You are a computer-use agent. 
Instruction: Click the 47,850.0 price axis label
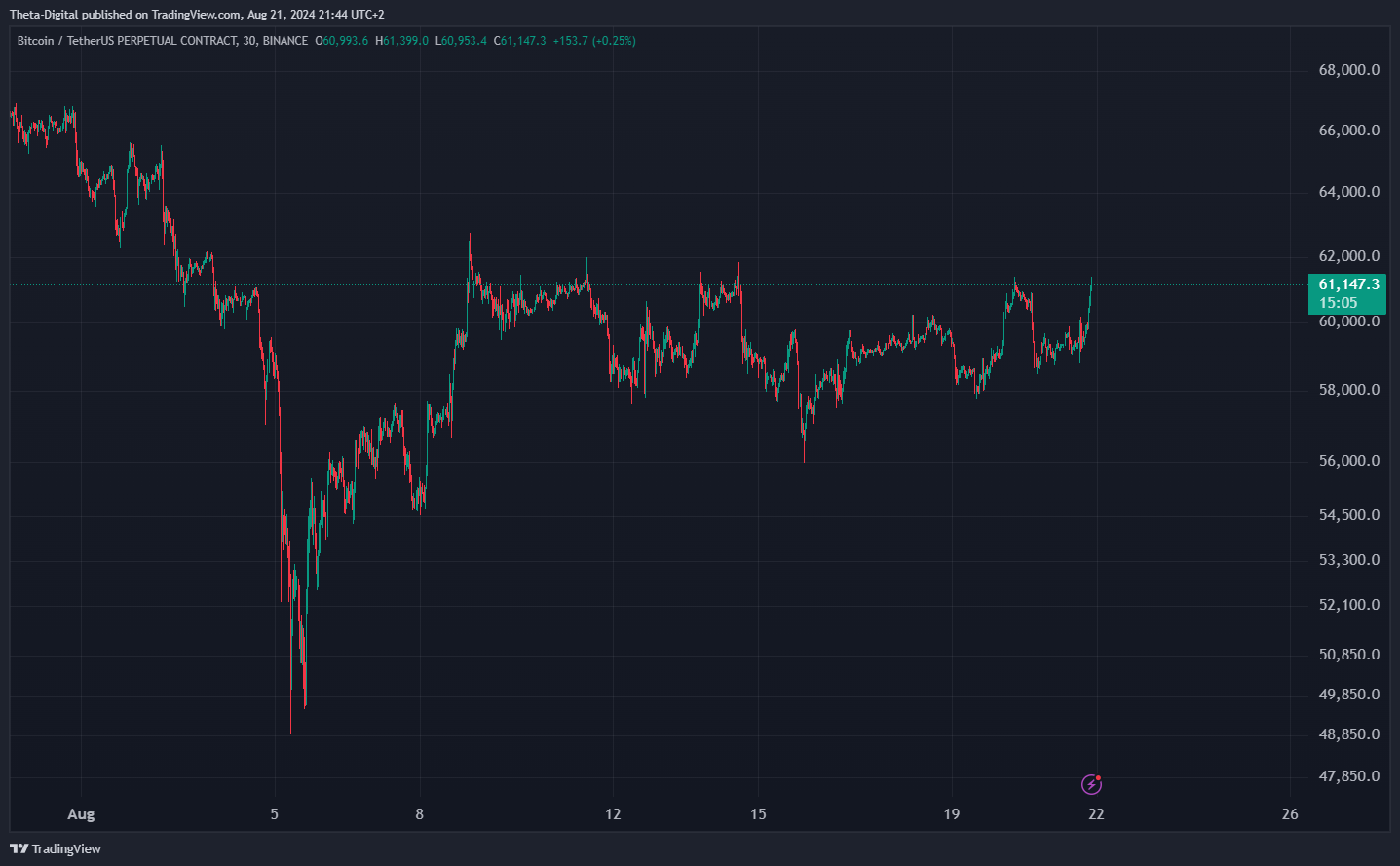pos(1348,776)
